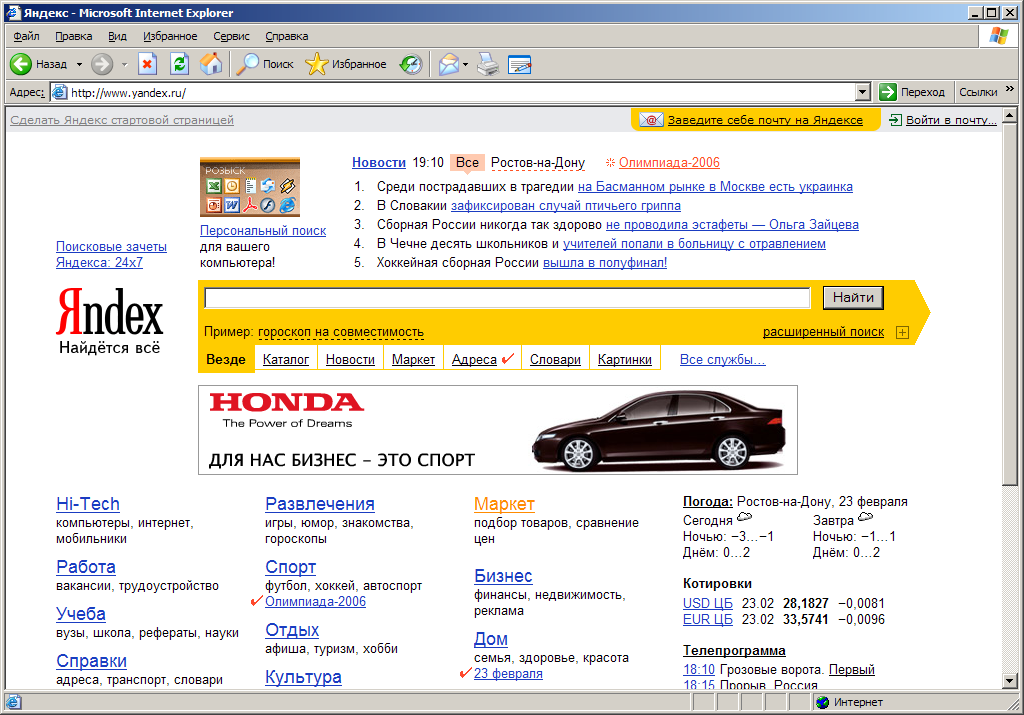Screen dimensions: 1024x715
Task: Open the USD ЦБ quote link
Action: pyautogui.click(x=707, y=603)
